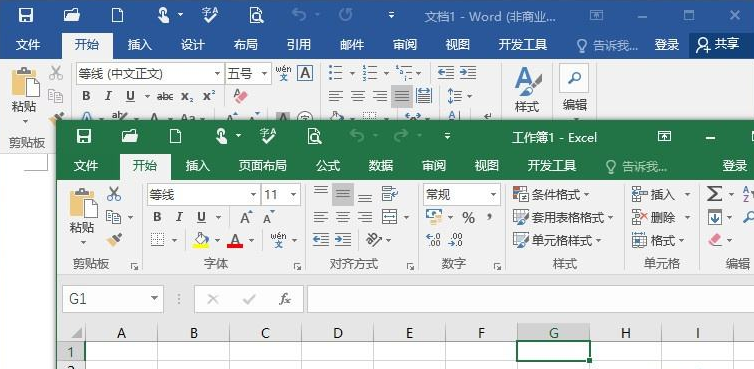Toggle justify alignment in Word
Viewport: 754px width, 369px height.
(402, 96)
